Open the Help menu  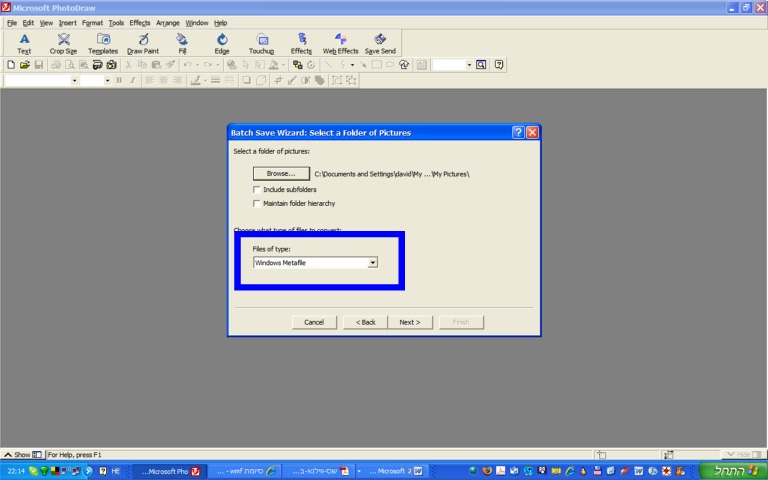point(220,23)
